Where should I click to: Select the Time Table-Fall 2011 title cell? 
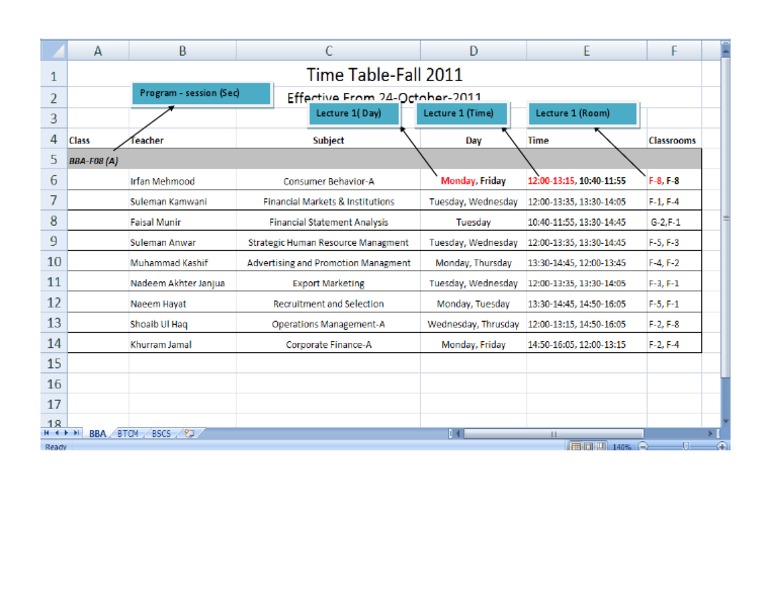coord(384,75)
